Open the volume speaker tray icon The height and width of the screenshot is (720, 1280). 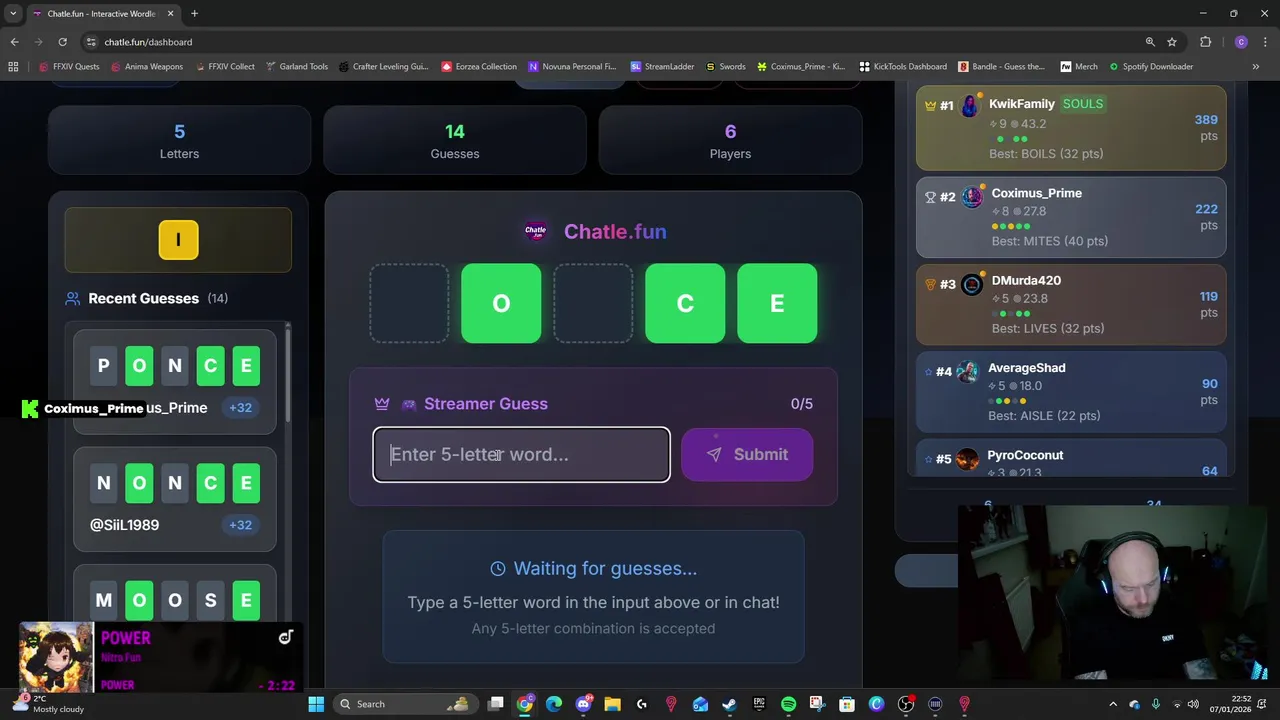tap(1193, 704)
